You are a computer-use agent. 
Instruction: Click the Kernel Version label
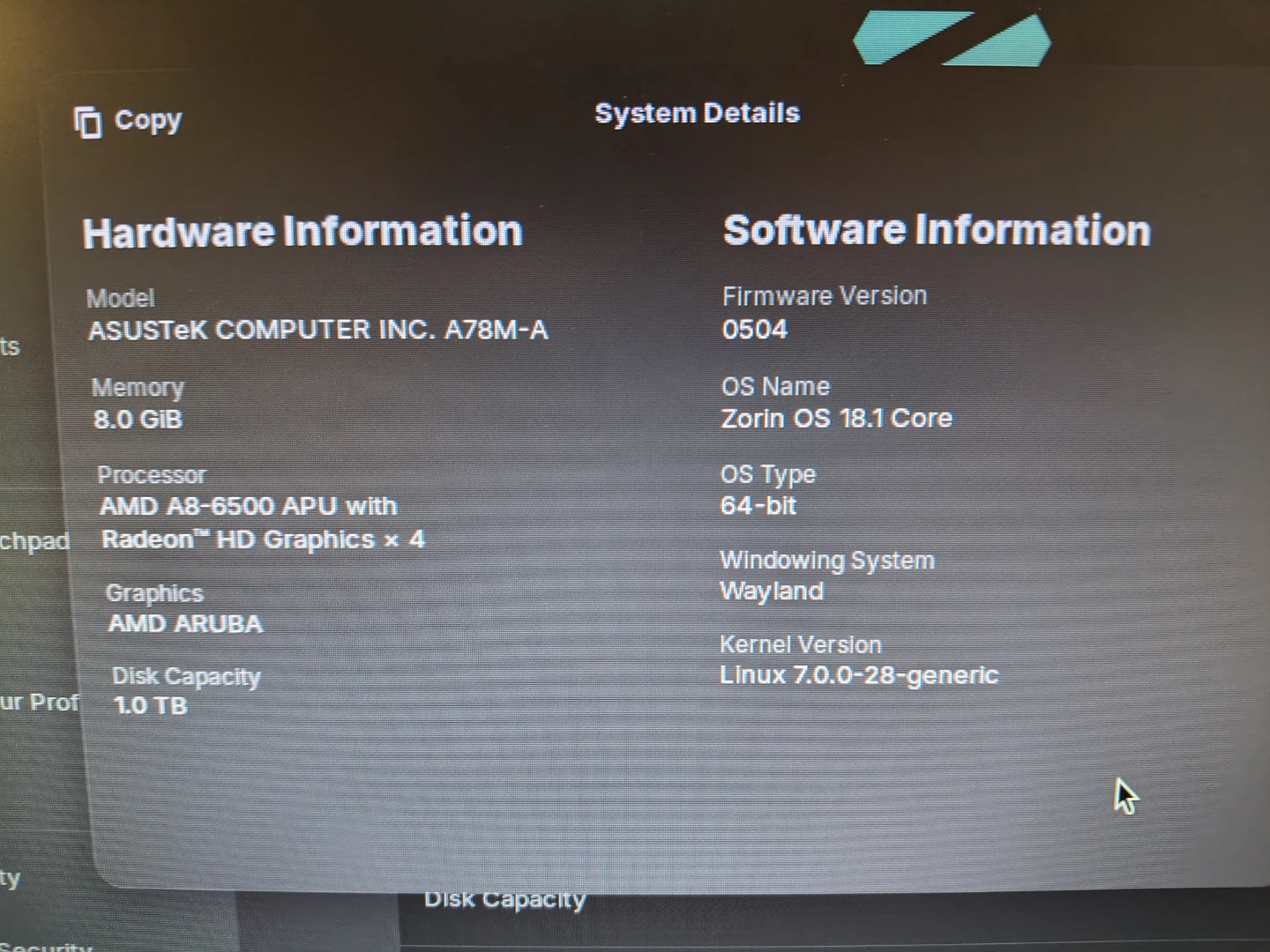point(801,644)
